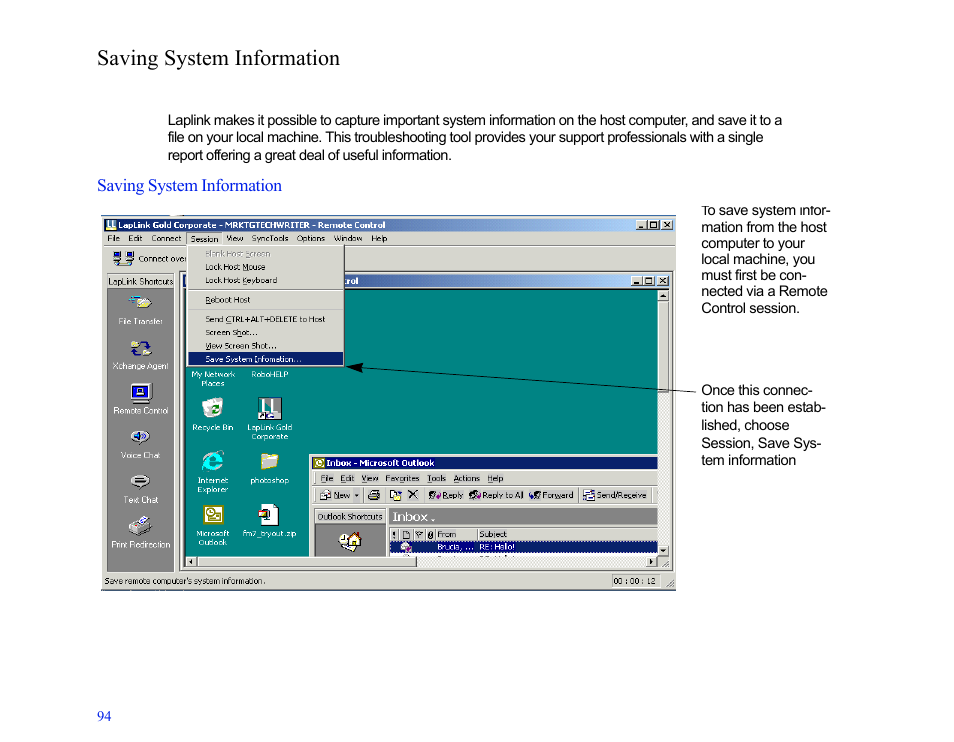Sort by the attachment paperclip column
The width and height of the screenshot is (954, 742).
click(431, 534)
